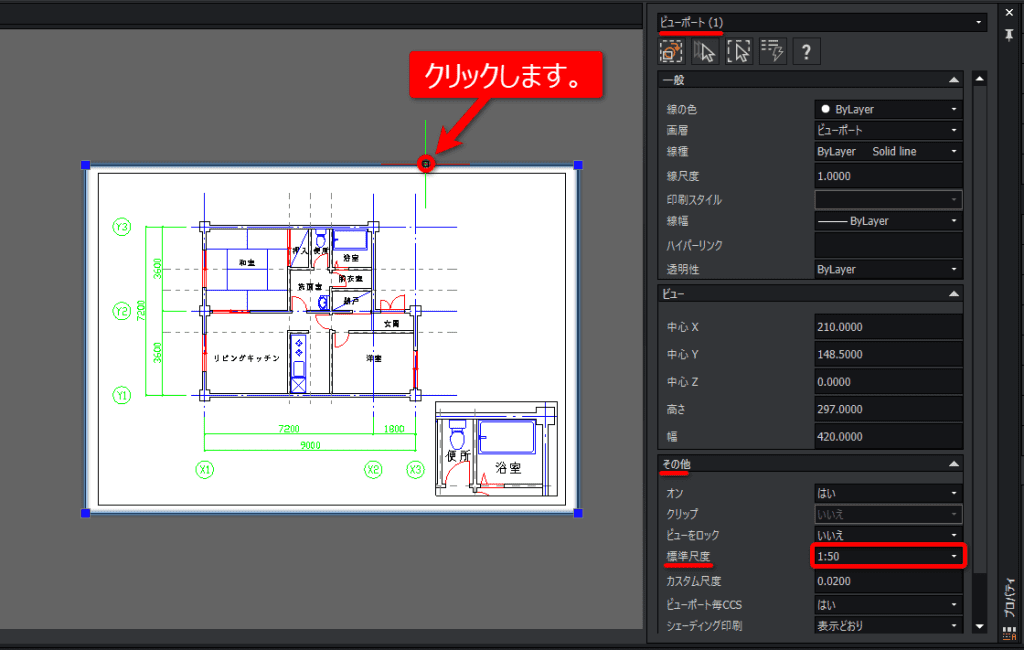This screenshot has height=650, width=1024.
Task: Collapse the 一般 section
Action: pos(953,80)
